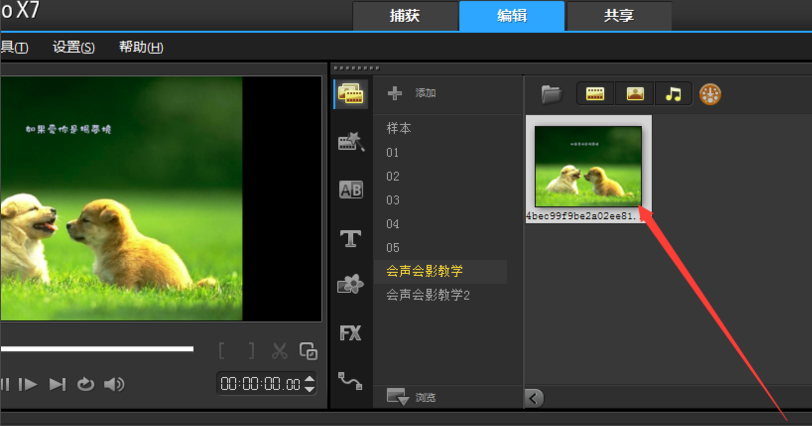Open the 设置(S) menu
Image resolution: width=812 pixels, height=426 pixels.
click(74, 48)
